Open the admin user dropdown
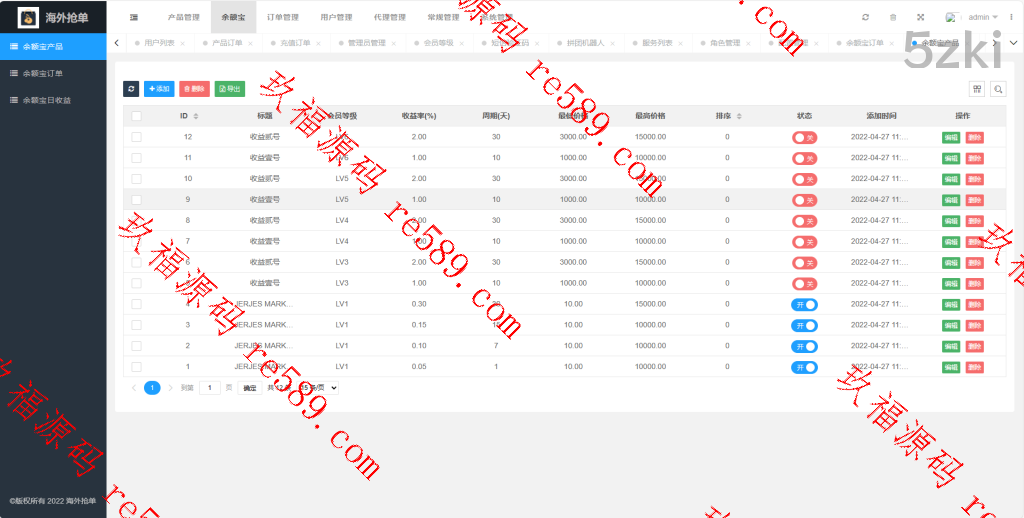This screenshot has width=1024, height=518. (x=975, y=17)
